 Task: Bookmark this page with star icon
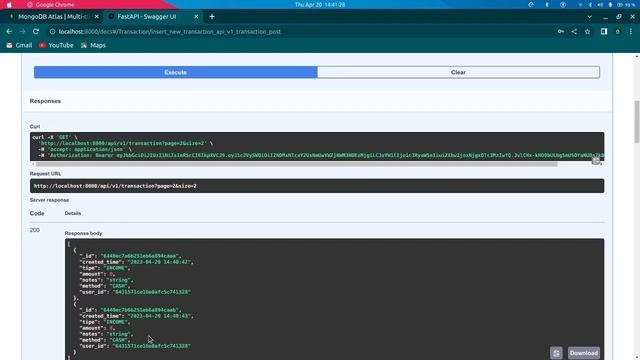click(x=587, y=31)
